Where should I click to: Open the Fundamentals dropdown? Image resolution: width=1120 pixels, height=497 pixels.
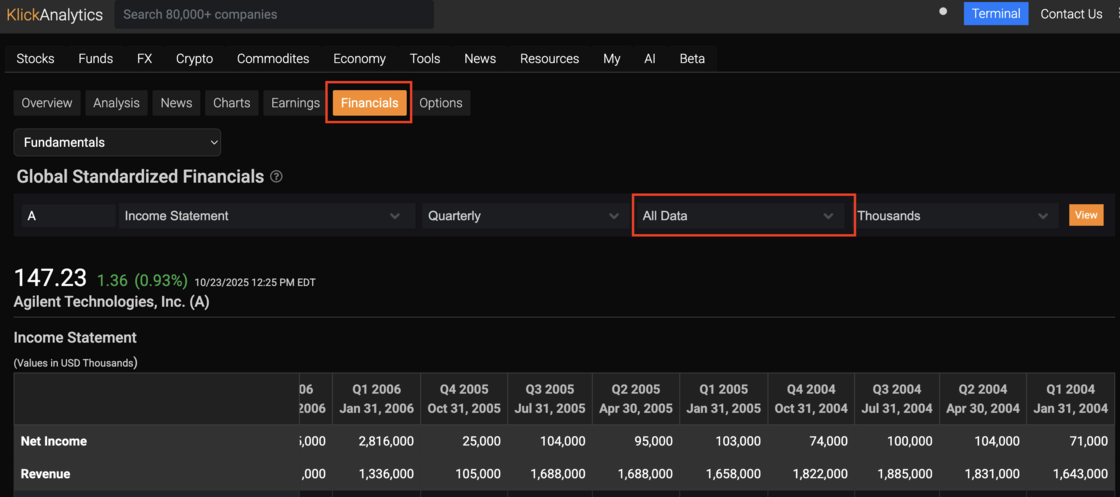(x=117, y=143)
